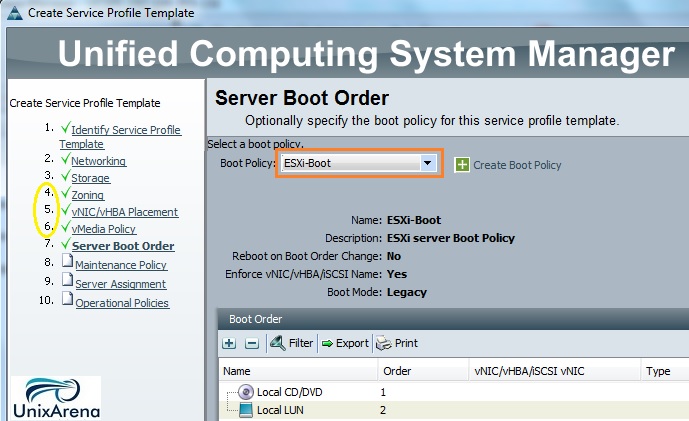Click the Reboot on Boot Order Change No value
The image size is (689, 421).
pos(394,256)
